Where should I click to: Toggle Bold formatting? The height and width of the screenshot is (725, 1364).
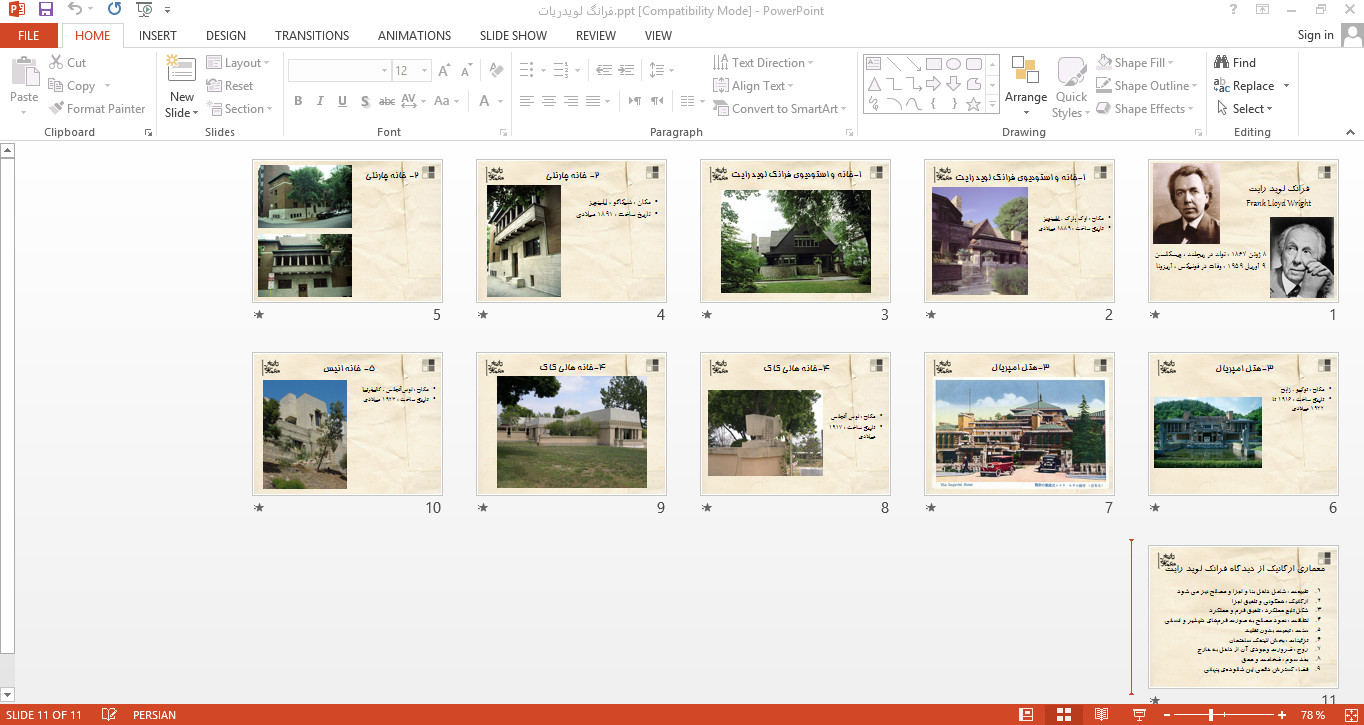pos(298,101)
